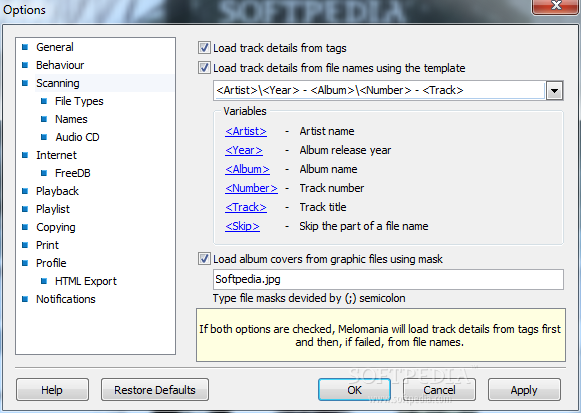Click the blue bullet icon beside File Types
Screen dimensions: 581x413
click(44, 101)
